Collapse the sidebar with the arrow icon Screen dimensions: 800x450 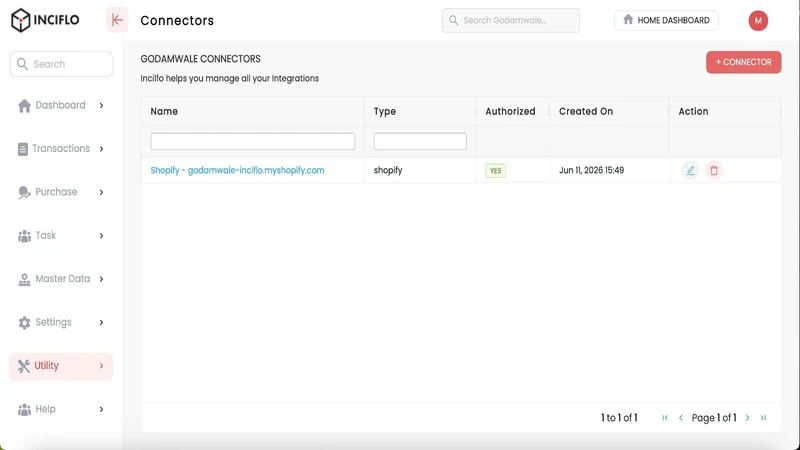tap(117, 20)
